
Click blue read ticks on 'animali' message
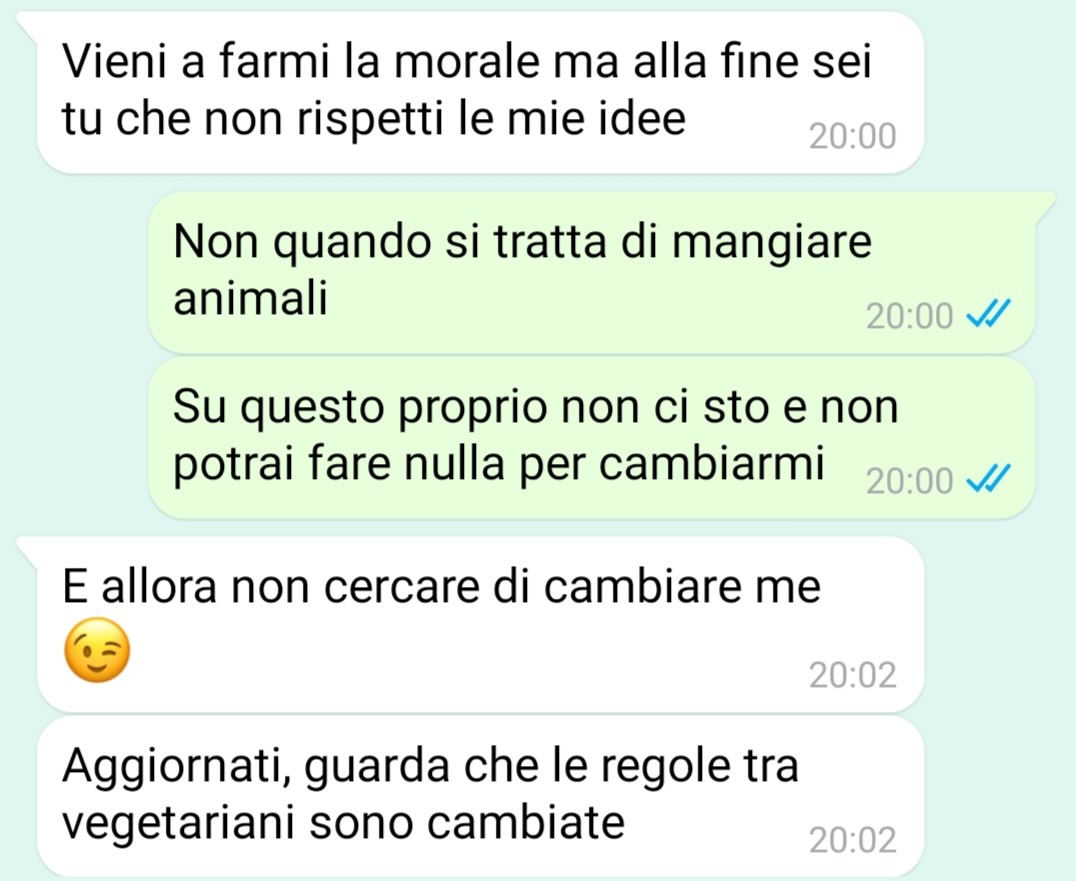[988, 314]
